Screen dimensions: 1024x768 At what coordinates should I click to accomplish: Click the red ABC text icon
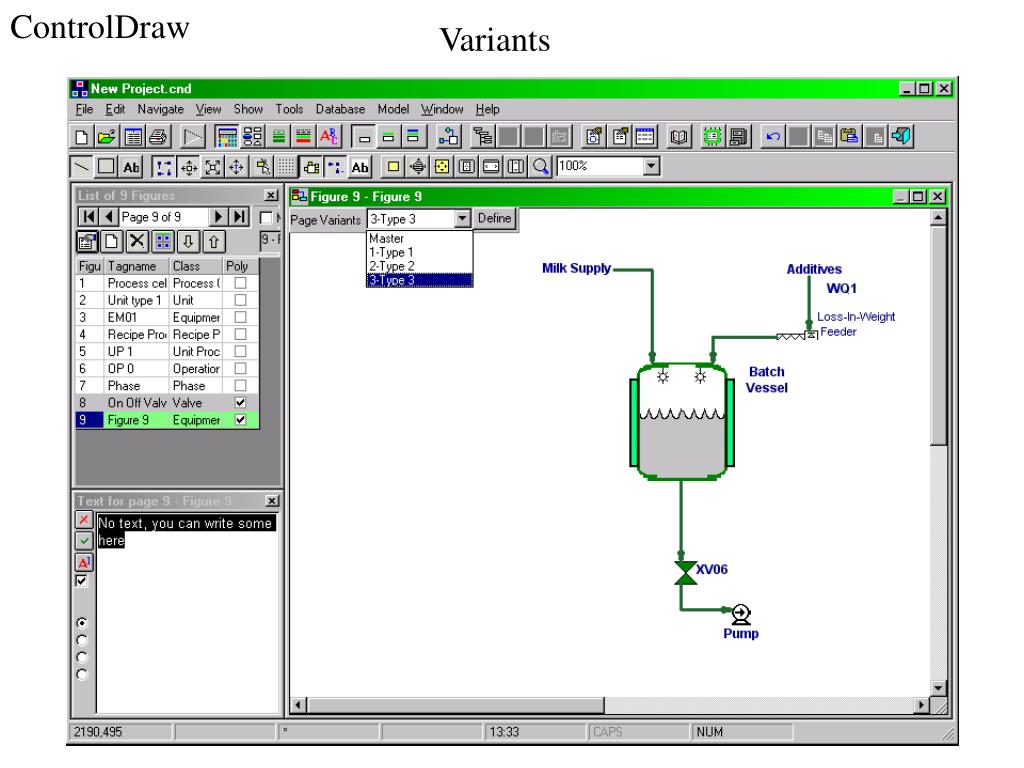(x=328, y=136)
